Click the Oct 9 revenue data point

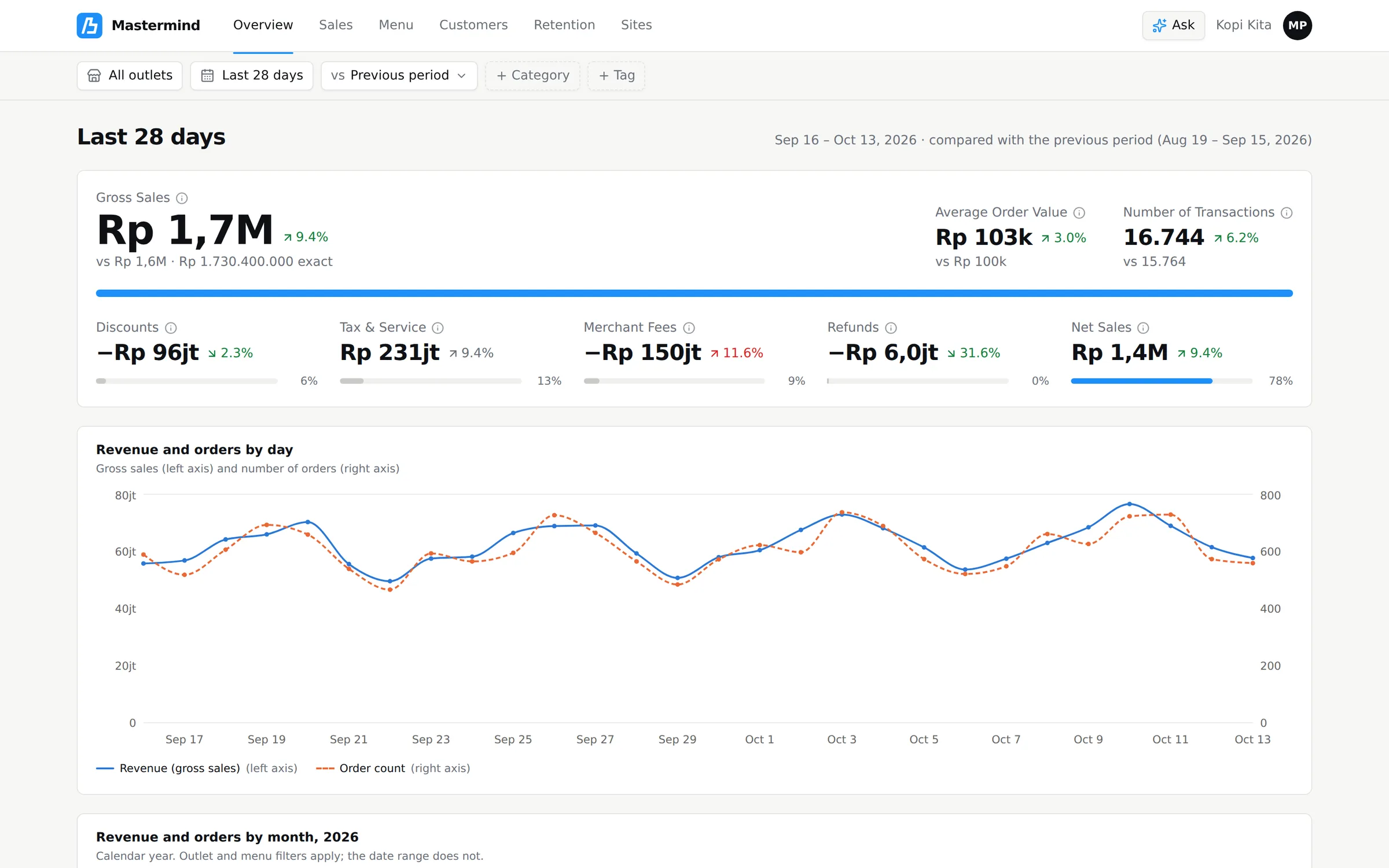coord(1088,527)
